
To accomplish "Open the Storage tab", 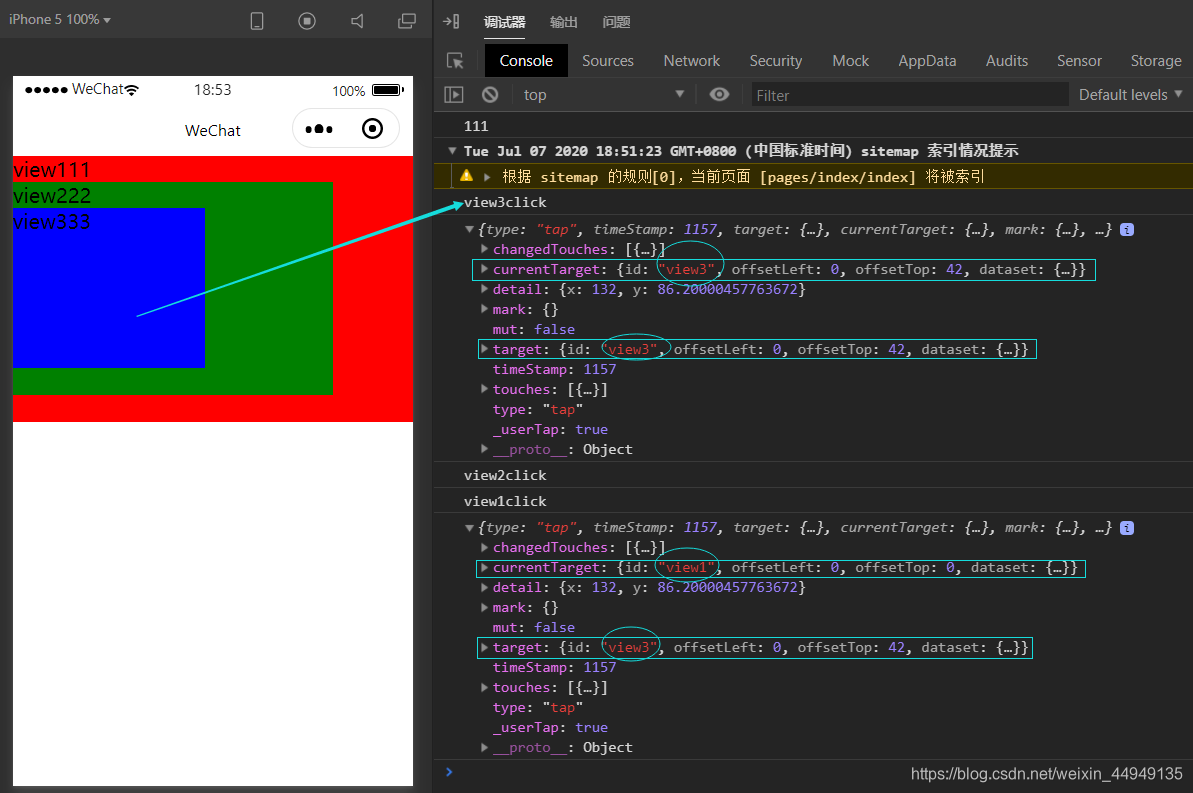I will (x=1156, y=61).
